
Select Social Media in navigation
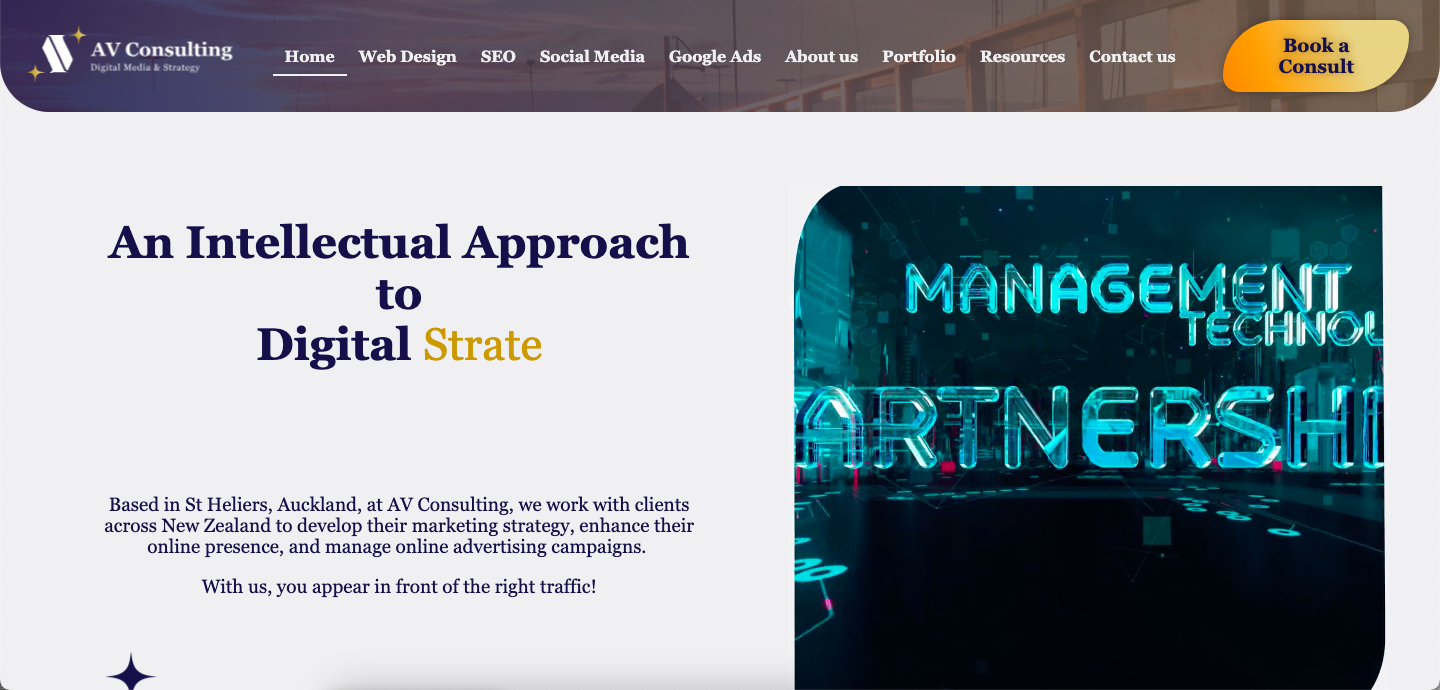tap(592, 57)
